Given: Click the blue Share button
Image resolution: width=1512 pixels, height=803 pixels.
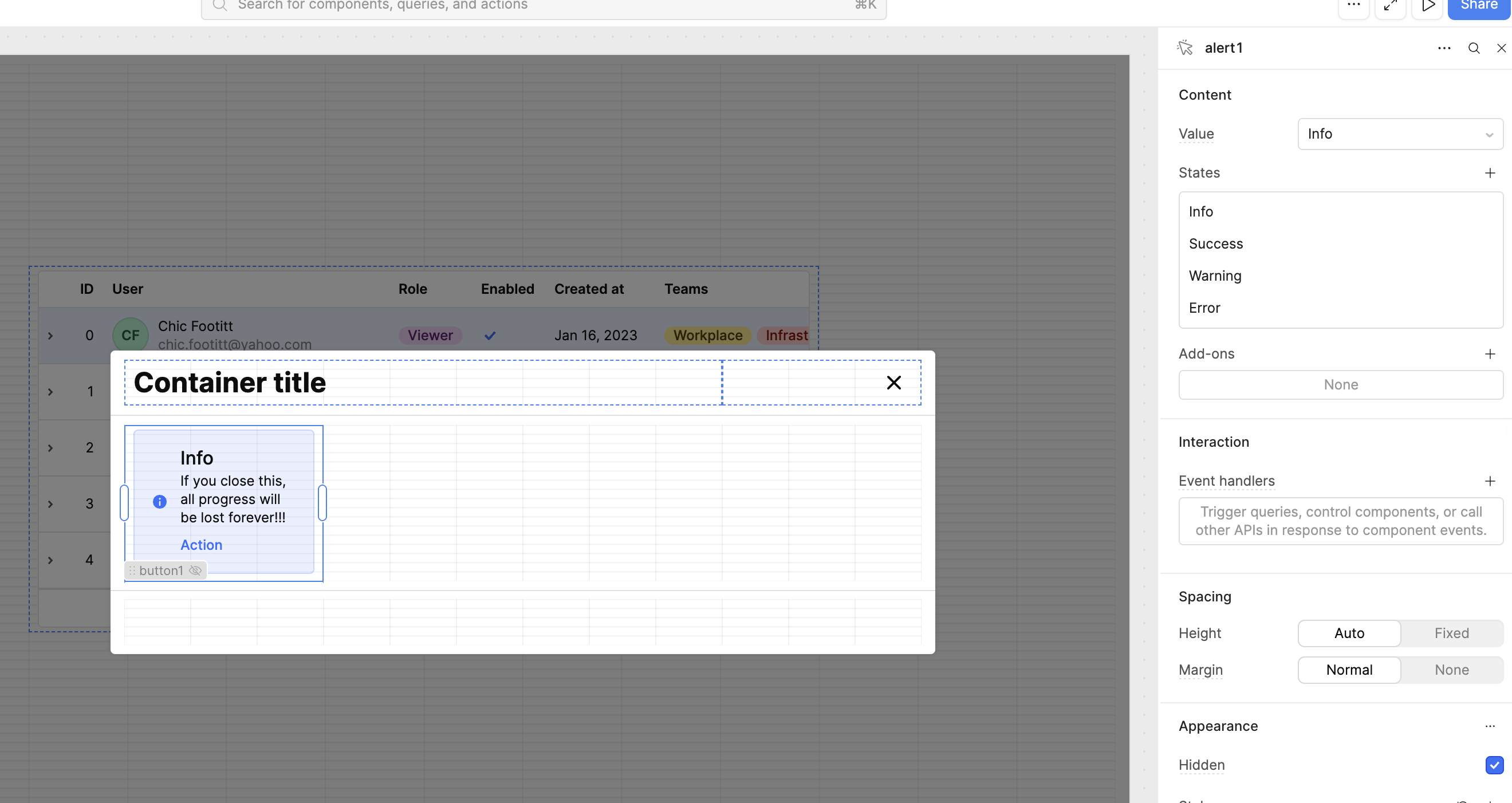Looking at the screenshot, I should tap(1478, 7).
